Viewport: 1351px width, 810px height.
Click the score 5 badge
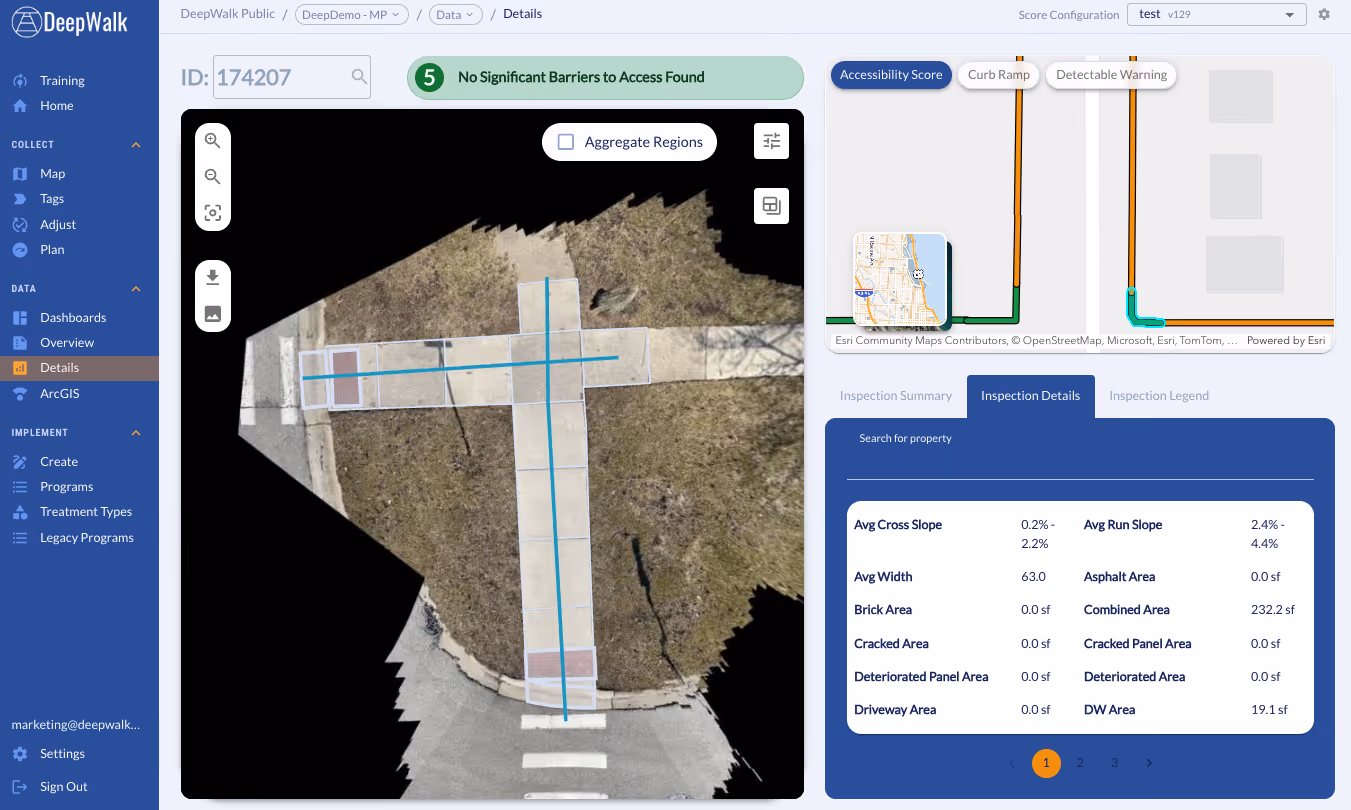pos(429,77)
